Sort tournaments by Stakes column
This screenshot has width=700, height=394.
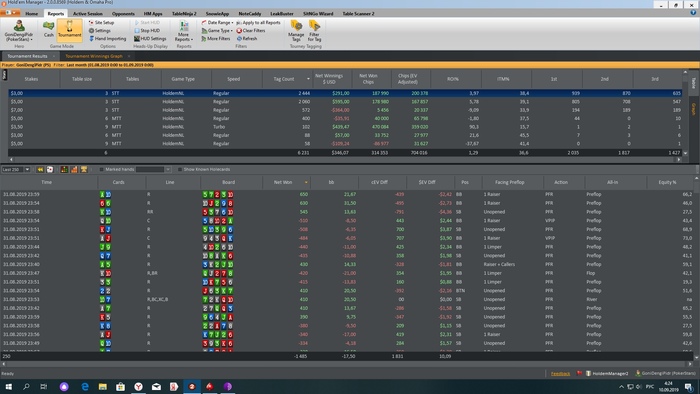pos(31,79)
